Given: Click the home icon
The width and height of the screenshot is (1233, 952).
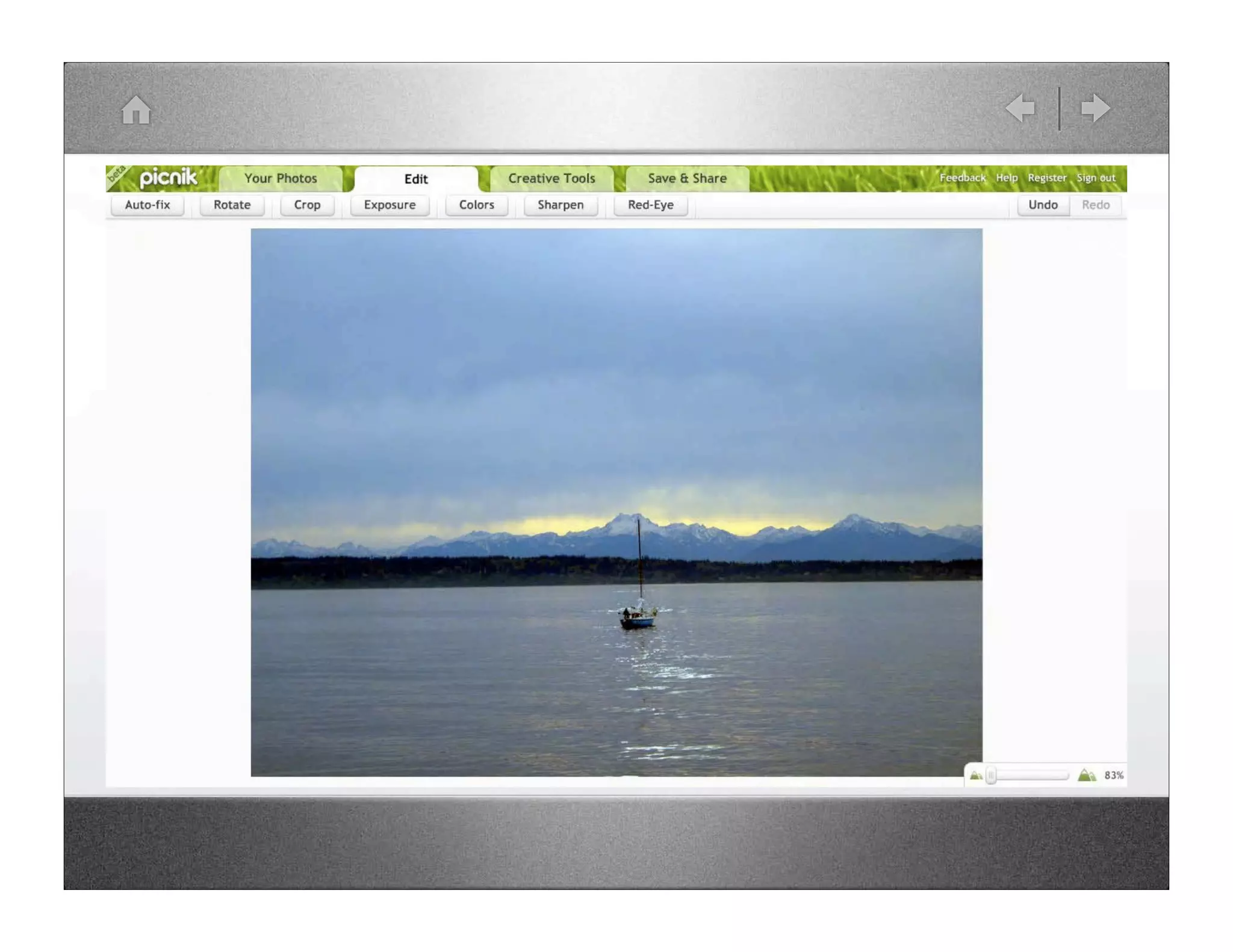Looking at the screenshot, I should (x=136, y=110).
